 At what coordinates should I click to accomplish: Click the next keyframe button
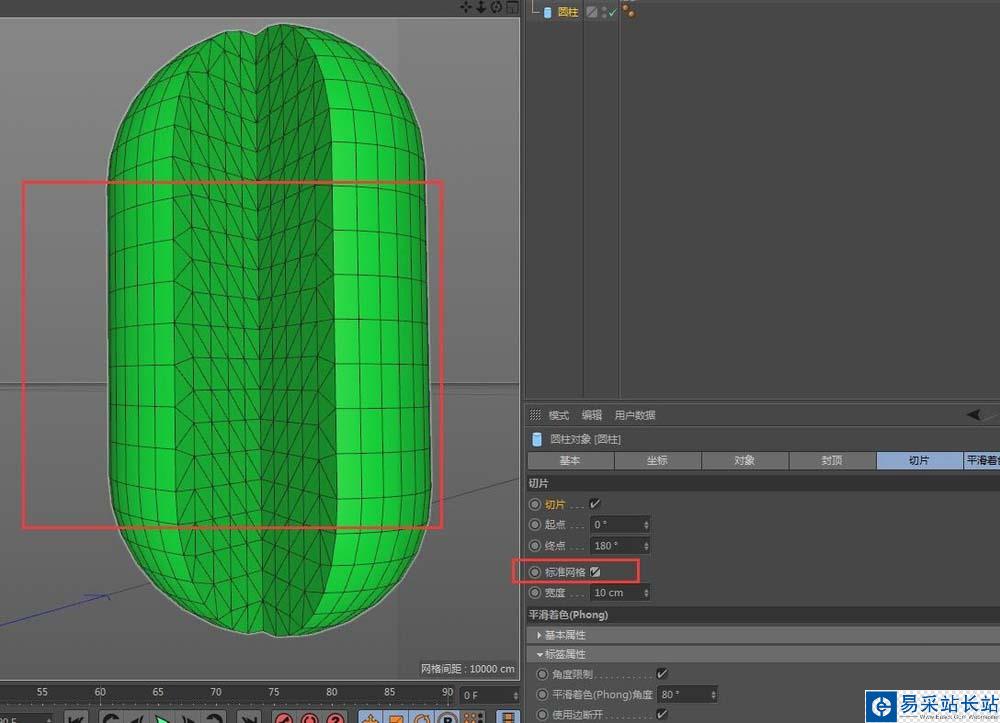tap(214, 718)
